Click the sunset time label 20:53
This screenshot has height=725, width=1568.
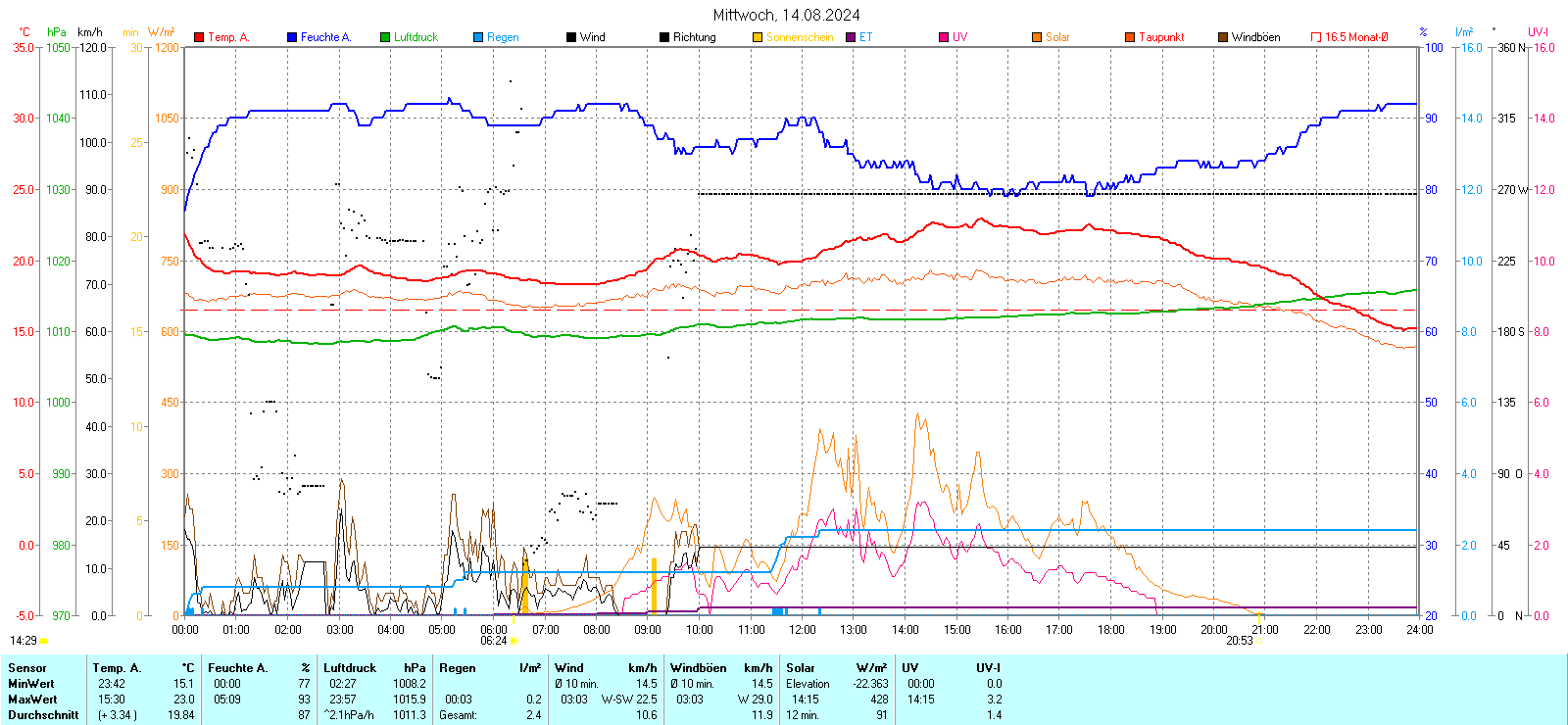(1240, 641)
